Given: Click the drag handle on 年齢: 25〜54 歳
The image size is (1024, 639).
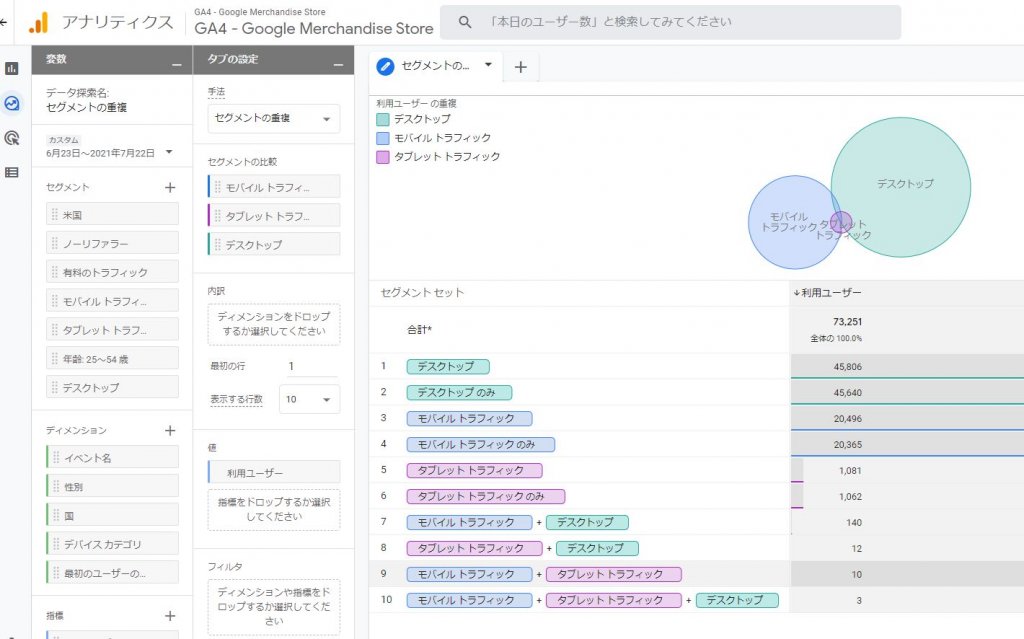Looking at the screenshot, I should click(55, 359).
